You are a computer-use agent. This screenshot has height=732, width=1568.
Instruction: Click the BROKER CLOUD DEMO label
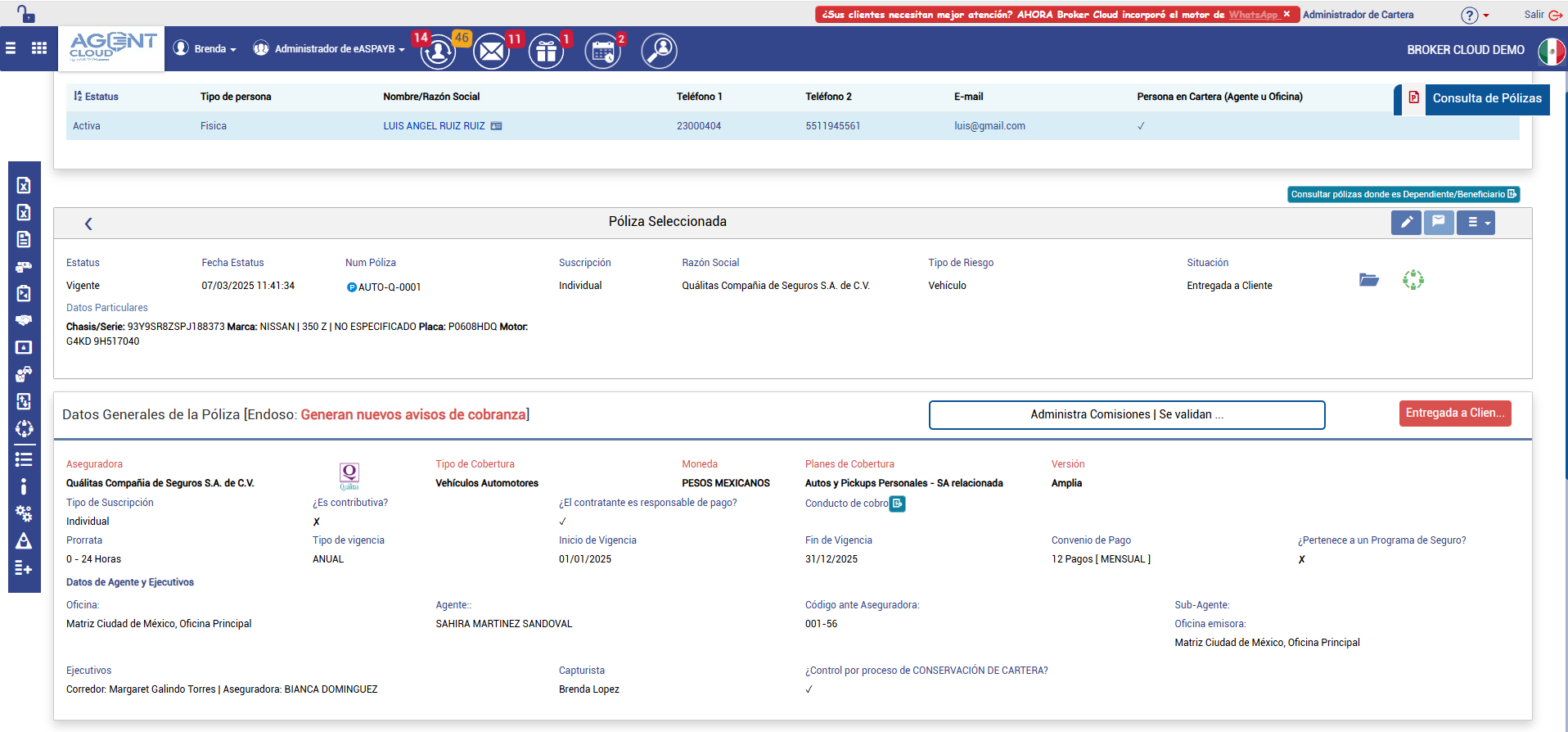pyautogui.click(x=1466, y=50)
